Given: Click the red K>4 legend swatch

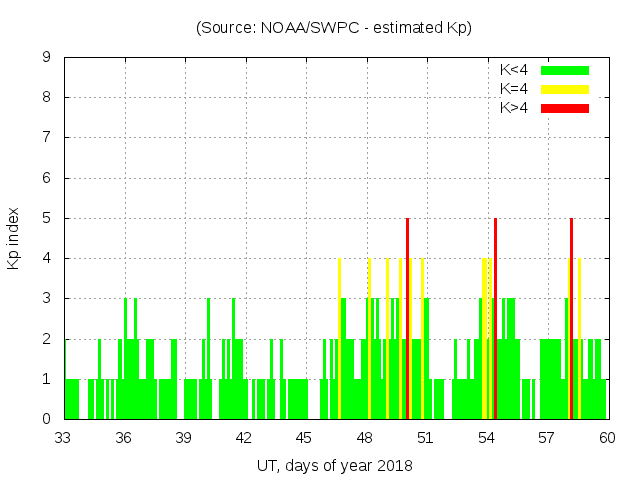Looking at the screenshot, I should [565, 107].
